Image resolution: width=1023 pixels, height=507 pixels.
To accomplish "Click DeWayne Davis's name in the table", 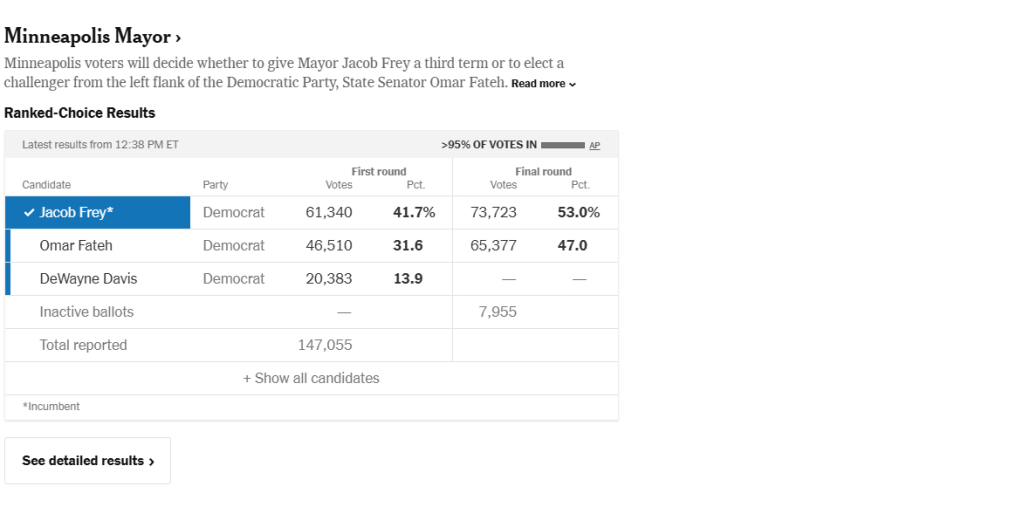I will [x=88, y=279].
